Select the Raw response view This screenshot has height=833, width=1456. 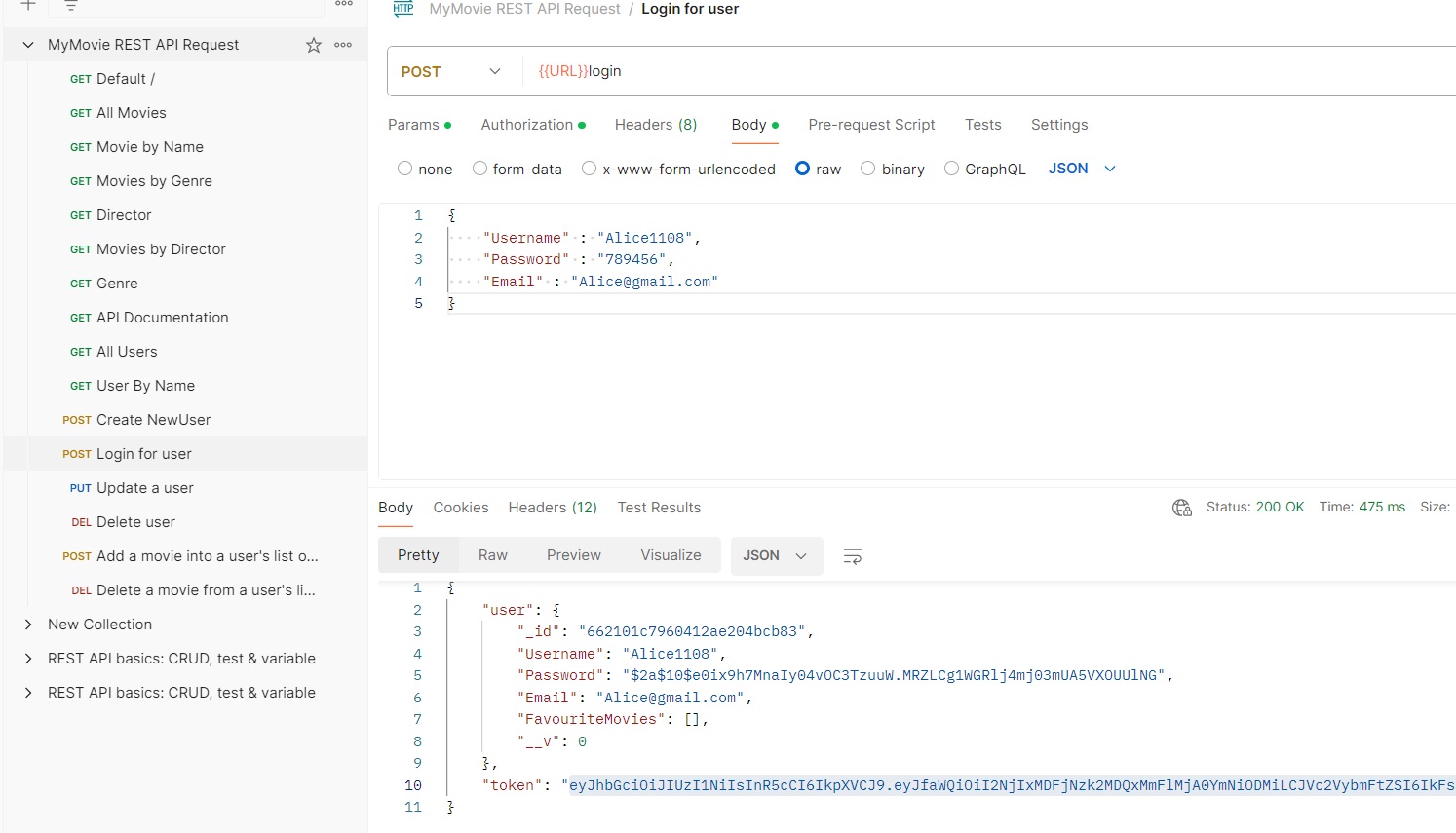tap(493, 555)
